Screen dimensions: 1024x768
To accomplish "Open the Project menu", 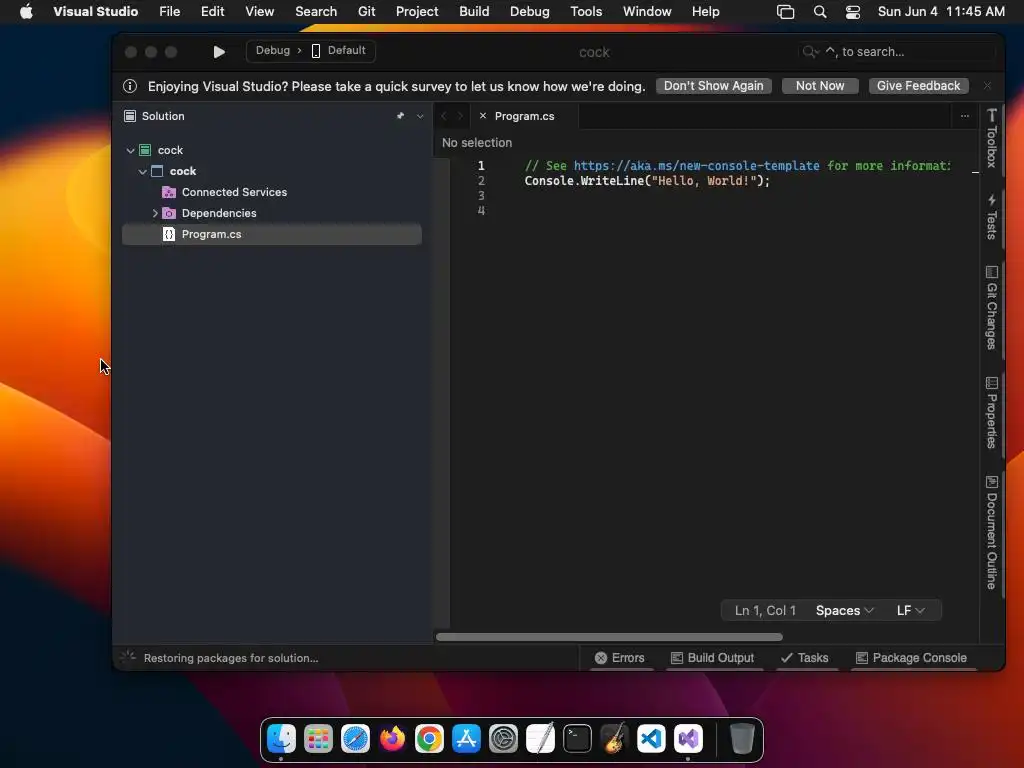I will pos(417,12).
